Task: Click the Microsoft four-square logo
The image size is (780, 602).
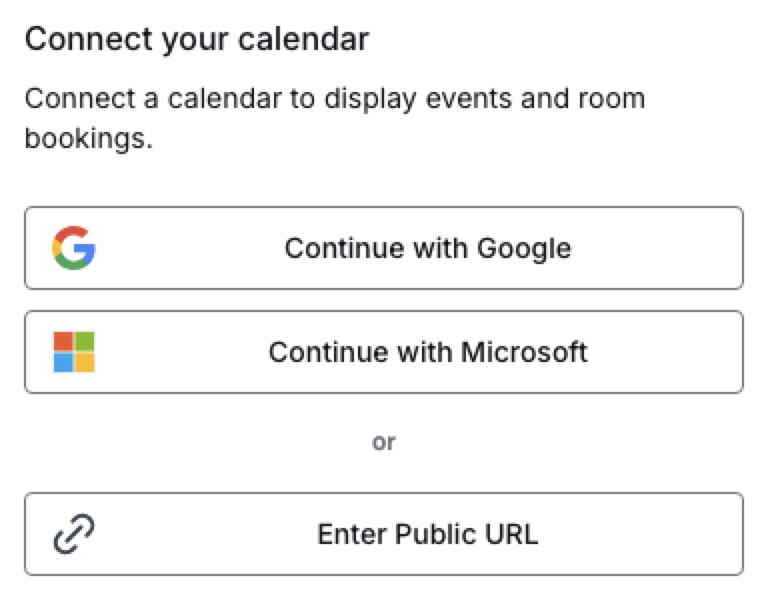Action: (74, 352)
